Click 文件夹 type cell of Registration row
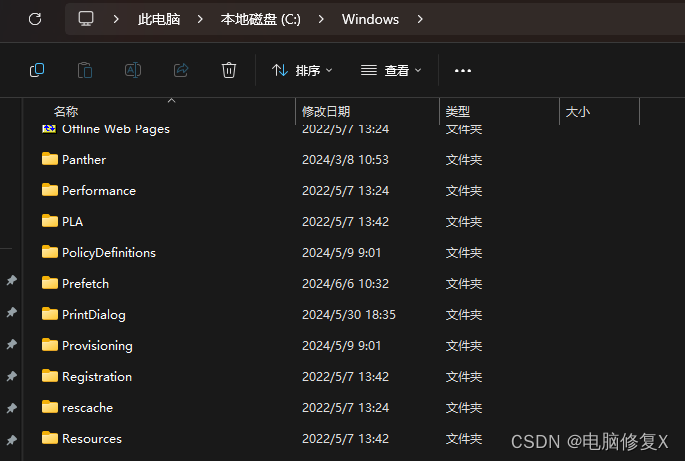685x461 pixels. point(464,377)
